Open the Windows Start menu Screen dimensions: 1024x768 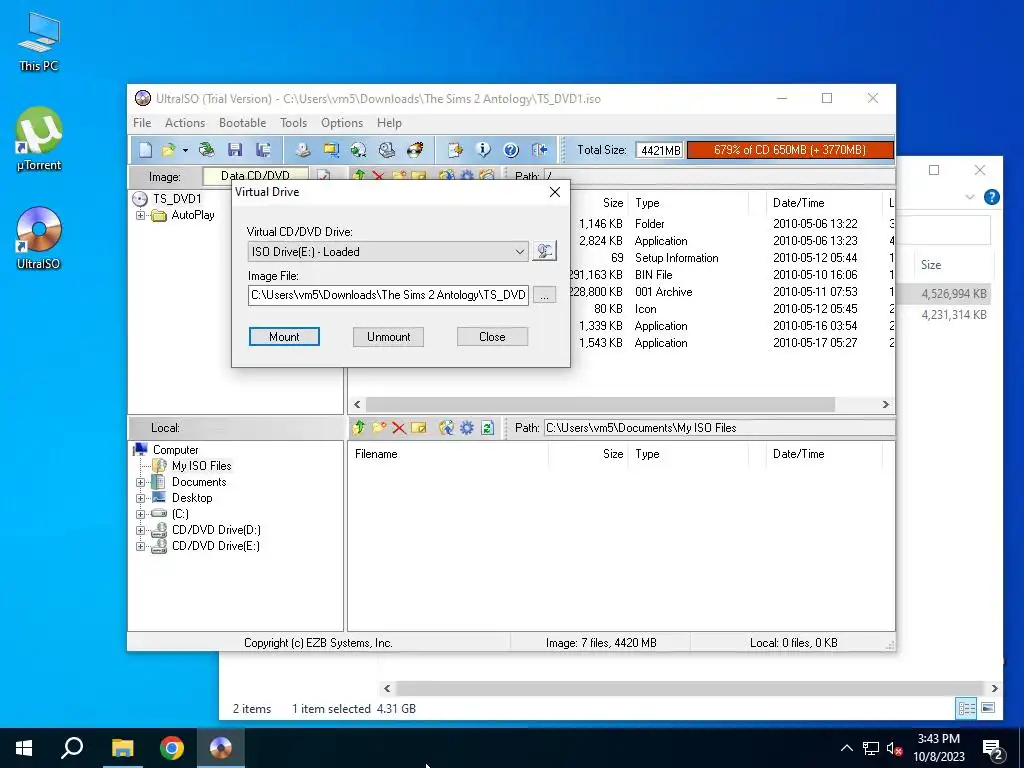[x=24, y=748]
